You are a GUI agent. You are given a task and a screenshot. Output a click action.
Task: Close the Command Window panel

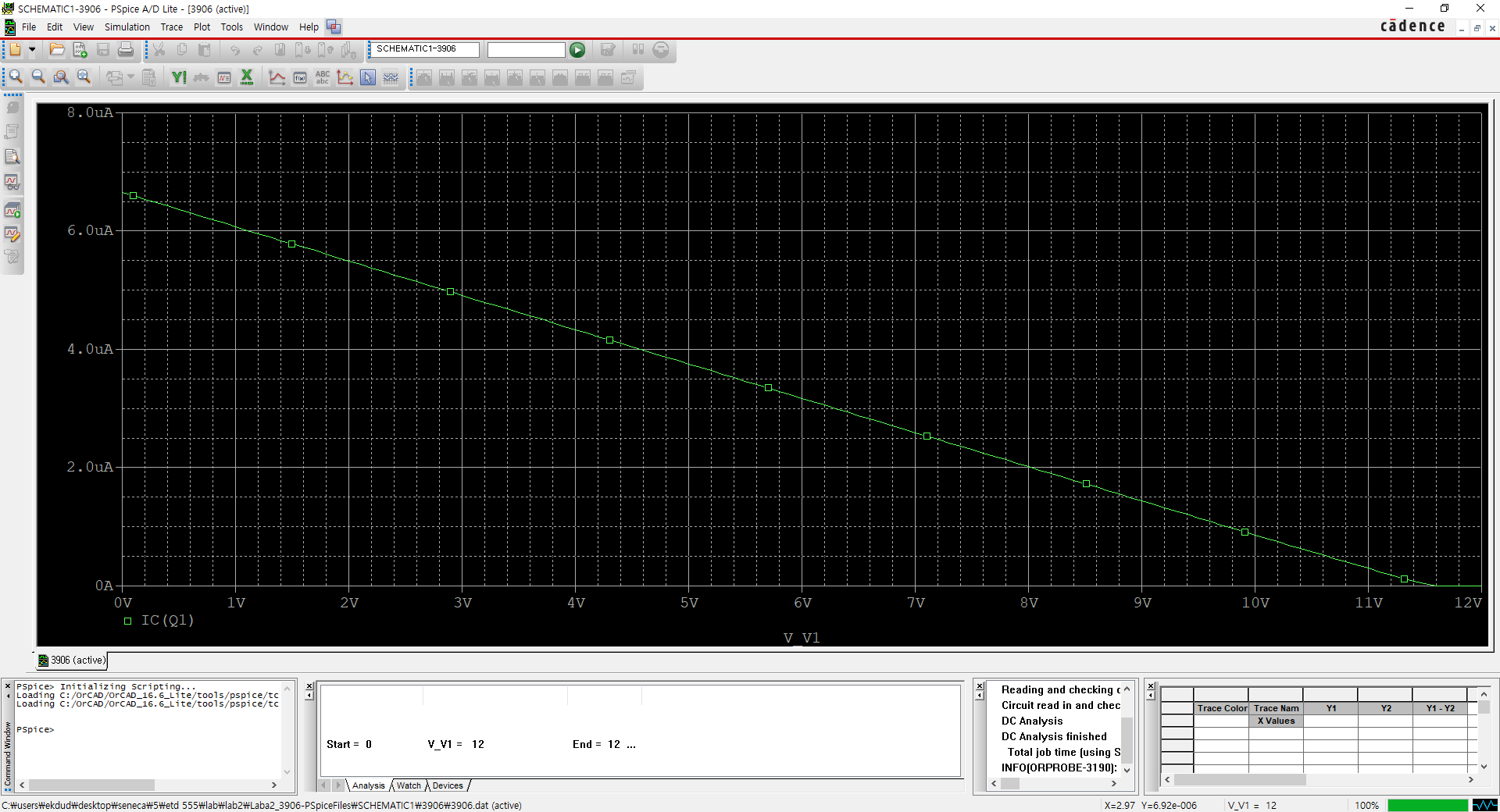point(8,686)
